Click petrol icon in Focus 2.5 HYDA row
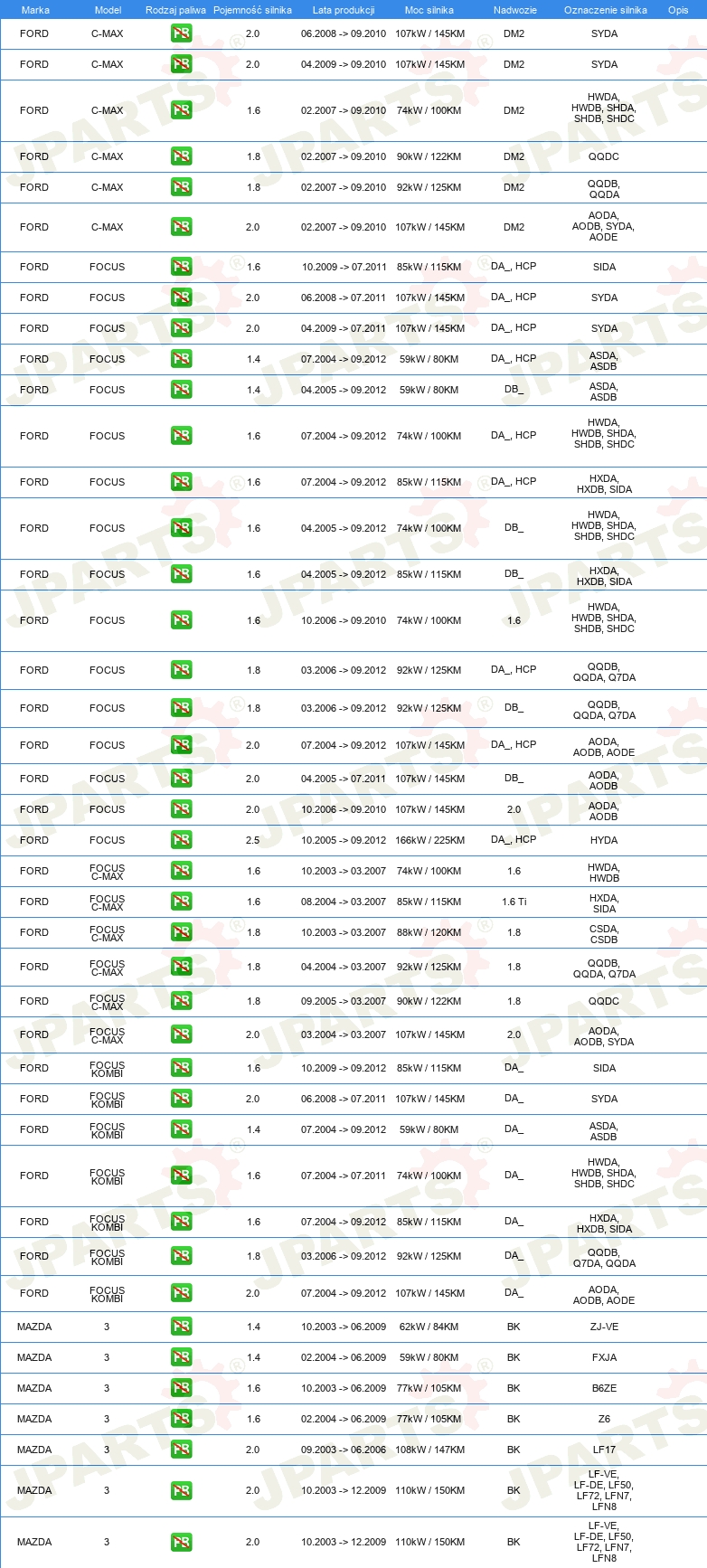The width and height of the screenshot is (707, 1568). [181, 840]
